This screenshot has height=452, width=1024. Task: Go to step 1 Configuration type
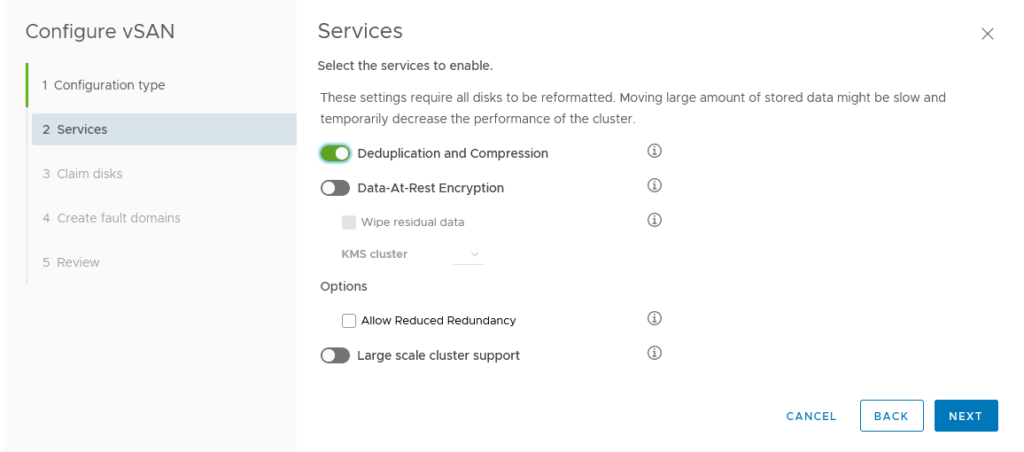103,85
